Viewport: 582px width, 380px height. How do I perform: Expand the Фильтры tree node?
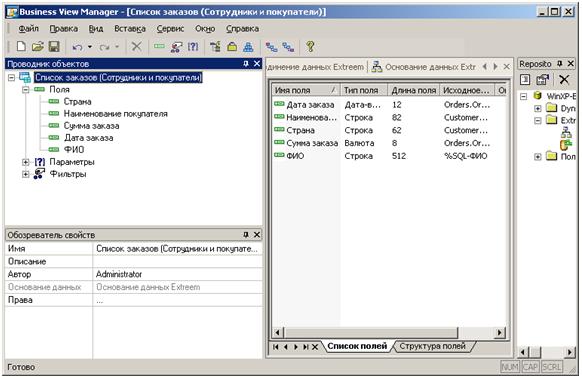tap(25, 174)
